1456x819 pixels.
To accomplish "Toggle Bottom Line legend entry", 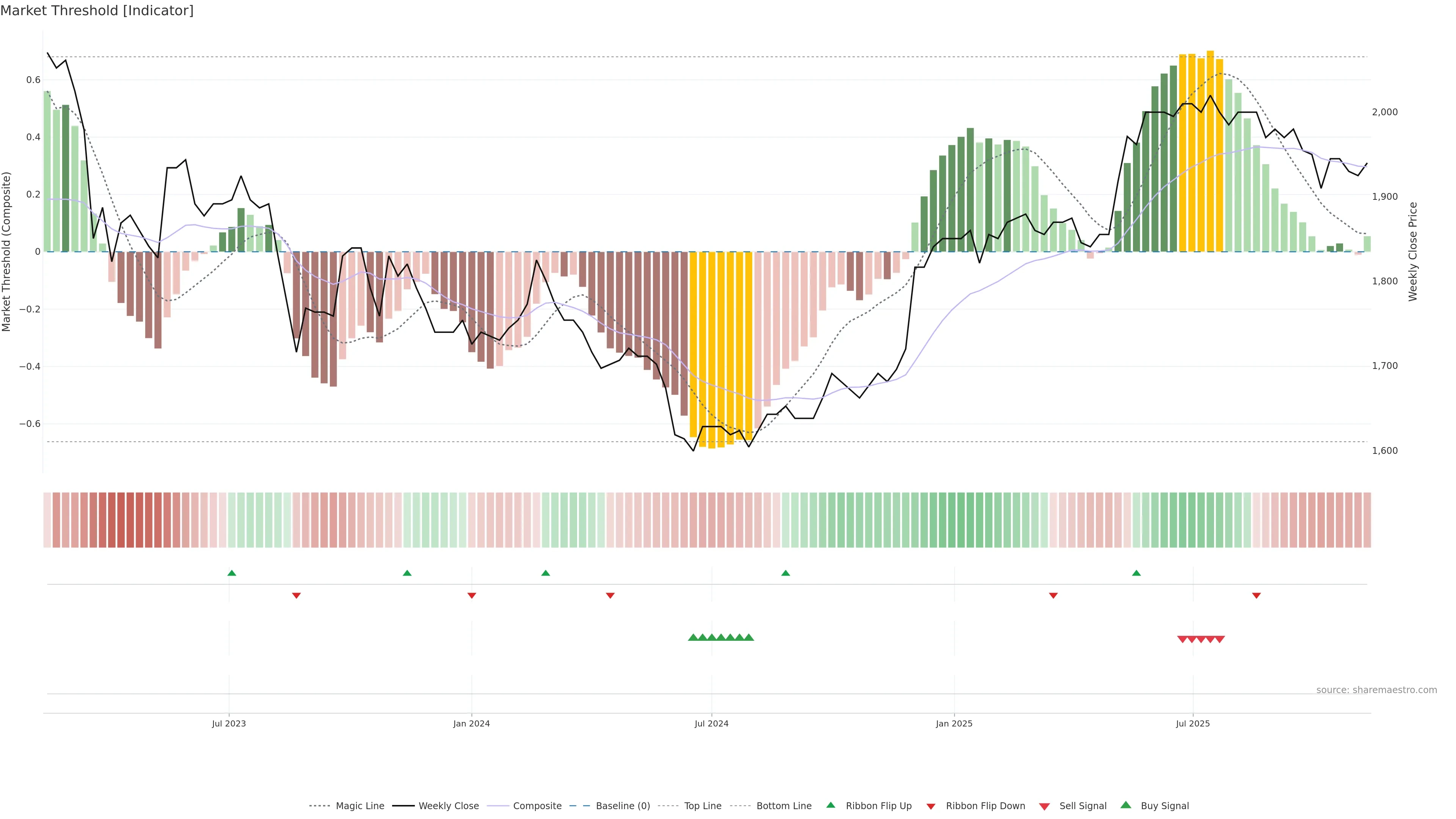I will pos(783,805).
